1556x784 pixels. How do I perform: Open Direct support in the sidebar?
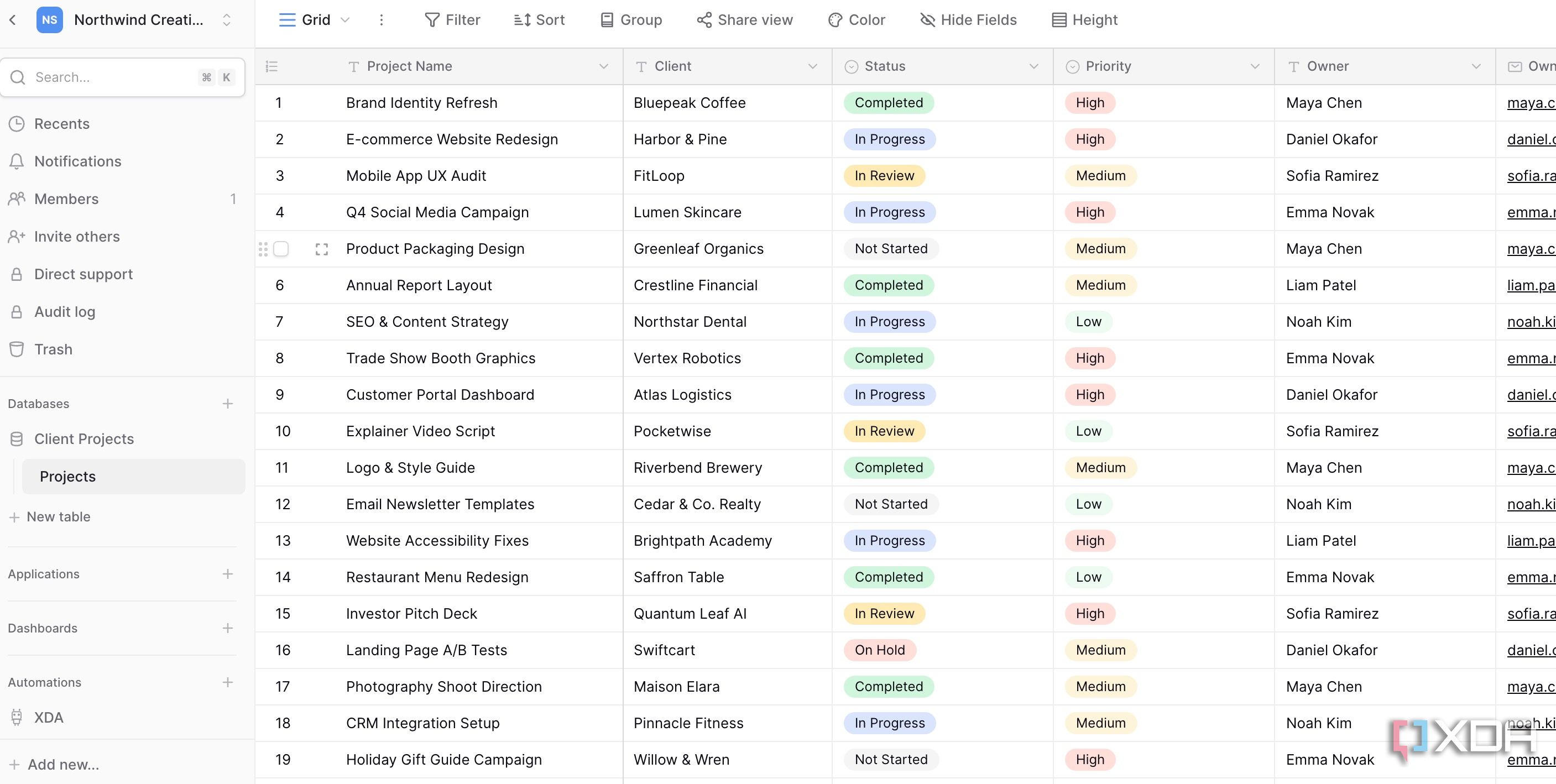tap(123, 274)
